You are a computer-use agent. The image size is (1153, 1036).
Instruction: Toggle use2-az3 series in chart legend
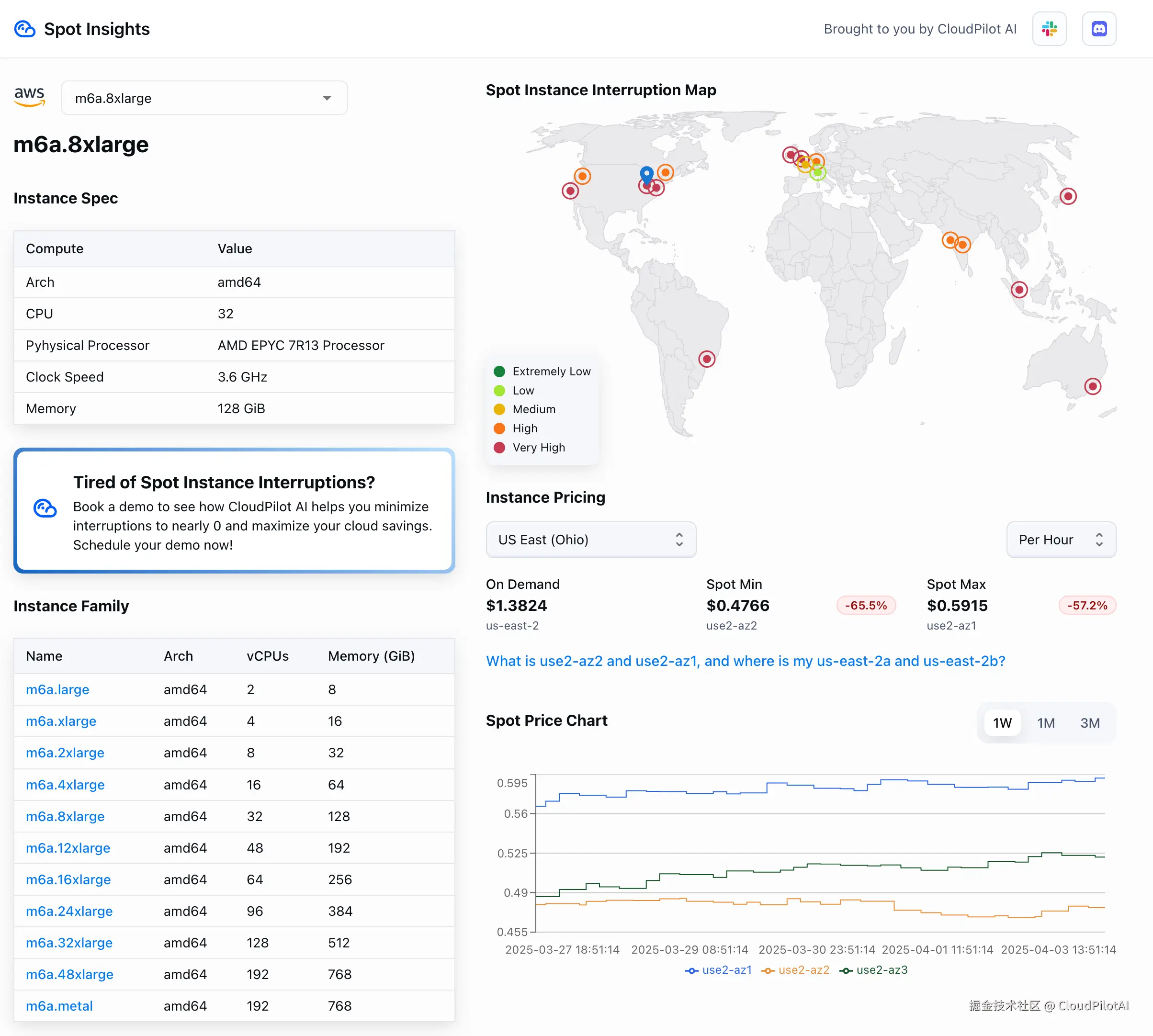pos(873,970)
